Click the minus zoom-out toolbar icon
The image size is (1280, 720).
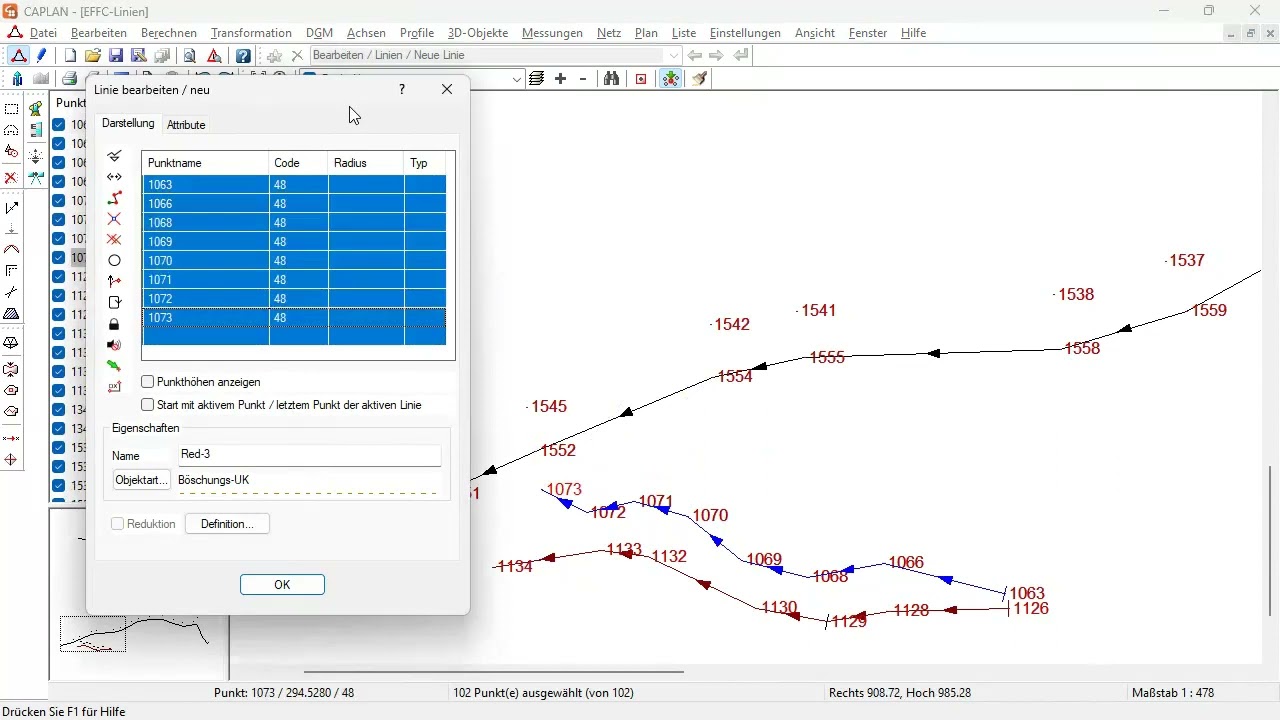click(583, 79)
